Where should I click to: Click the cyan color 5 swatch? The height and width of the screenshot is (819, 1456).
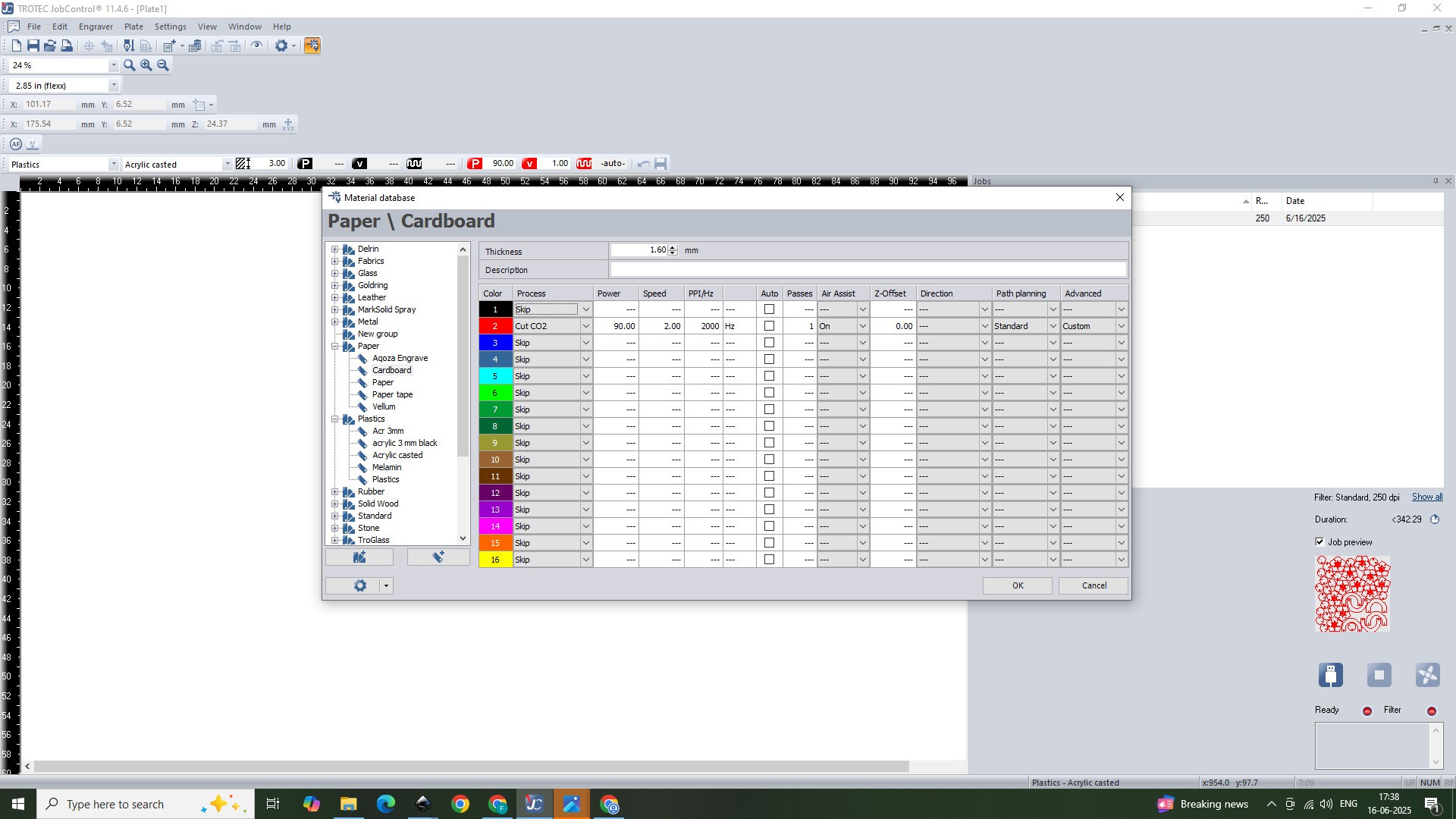495,376
